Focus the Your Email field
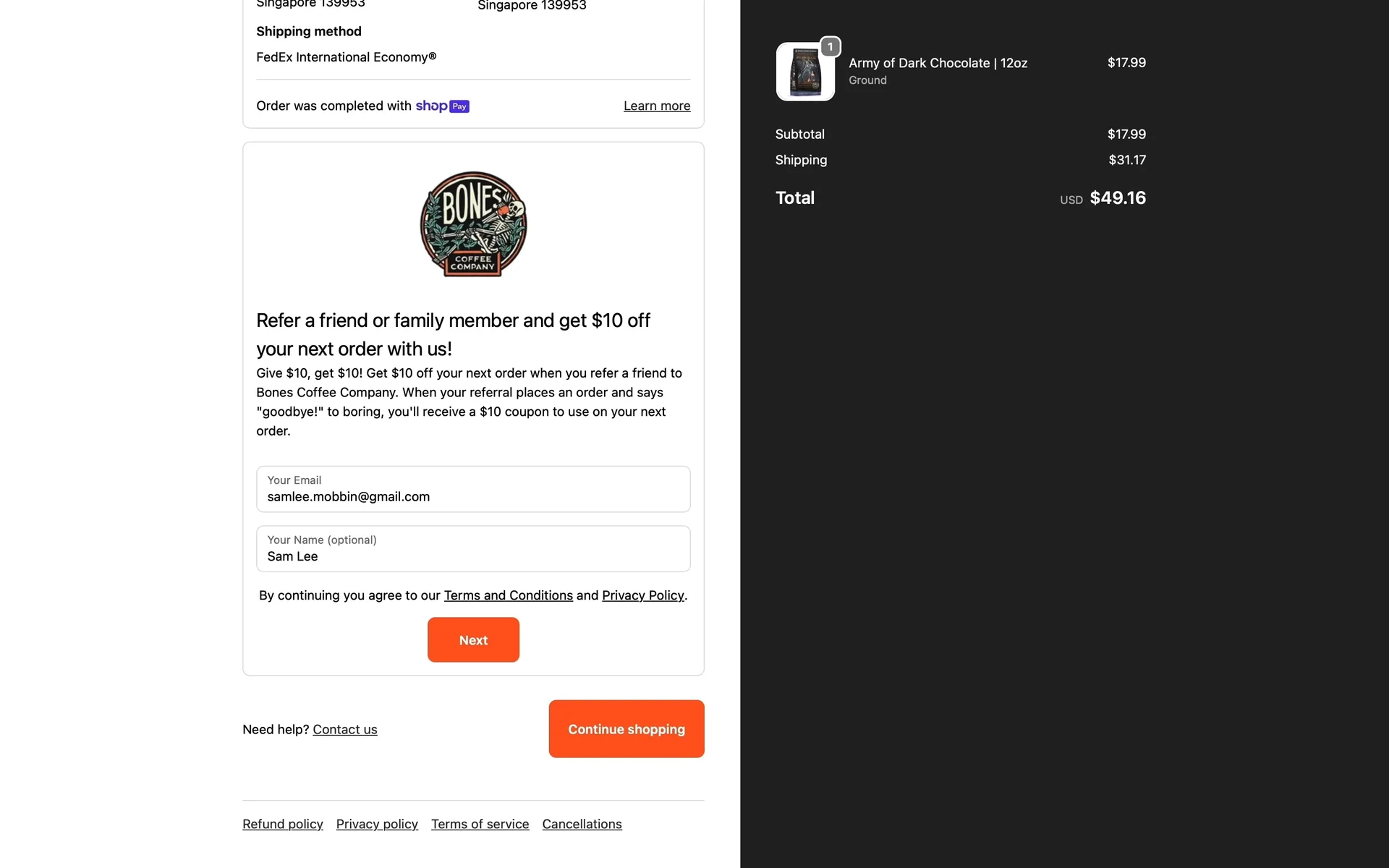1389x868 pixels. (x=473, y=489)
